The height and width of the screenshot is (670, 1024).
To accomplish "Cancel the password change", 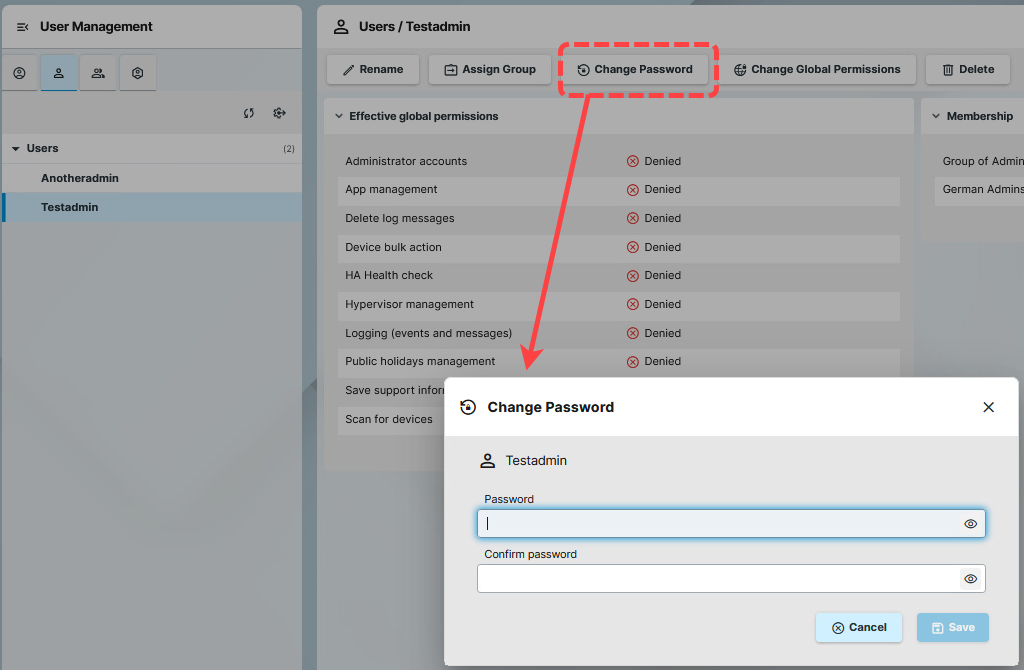I will click(x=858, y=627).
